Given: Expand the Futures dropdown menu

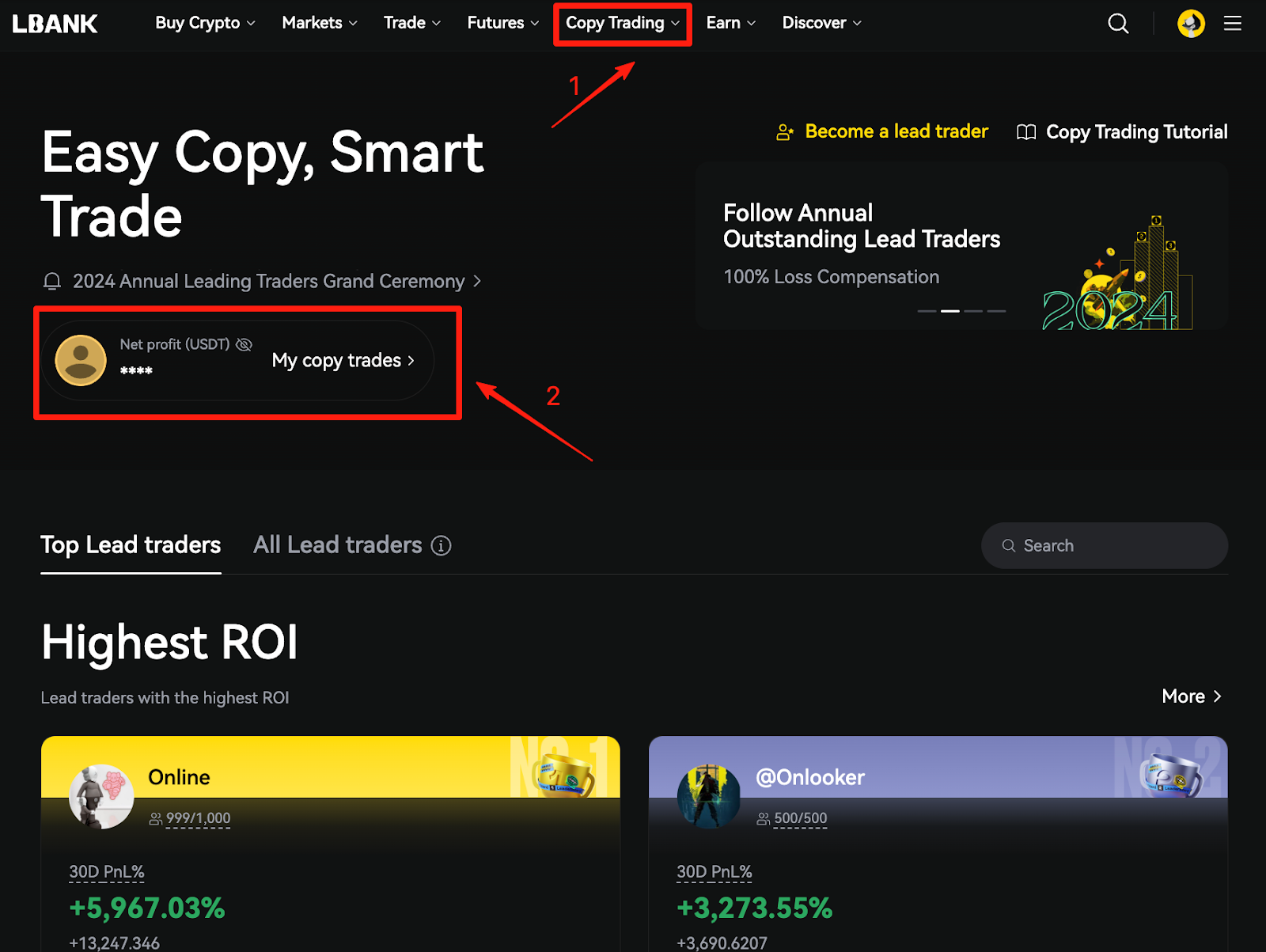Looking at the screenshot, I should click(502, 23).
